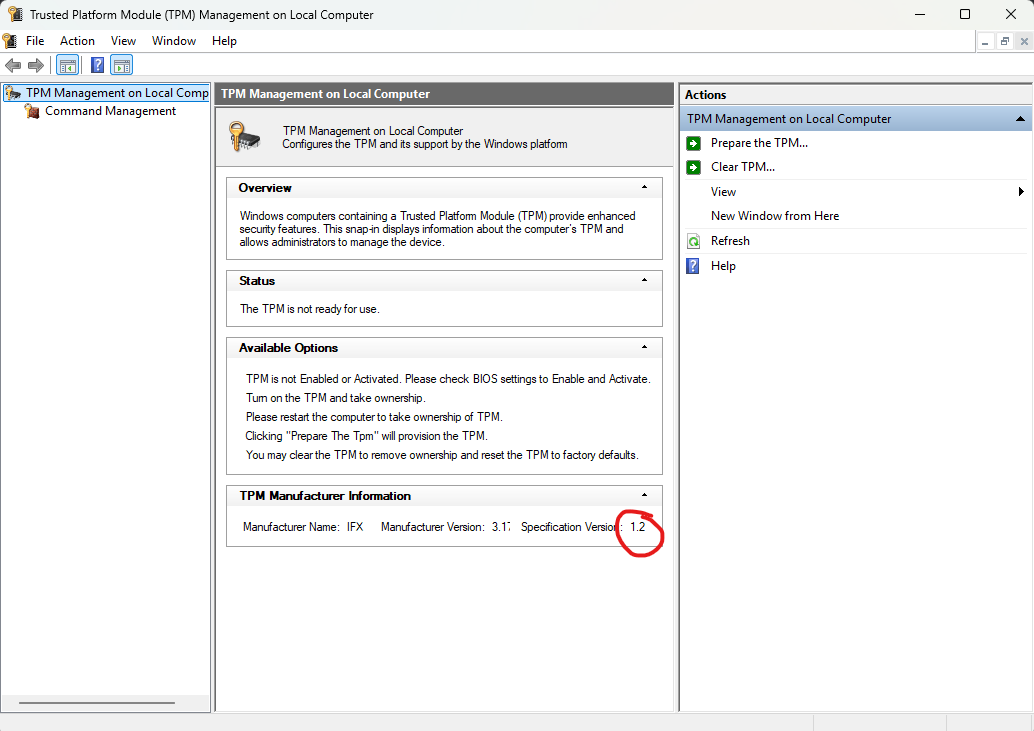Viewport: 1034px width, 731px height.
Task: Click the blue Help toolbar icon
Action: (x=98, y=65)
